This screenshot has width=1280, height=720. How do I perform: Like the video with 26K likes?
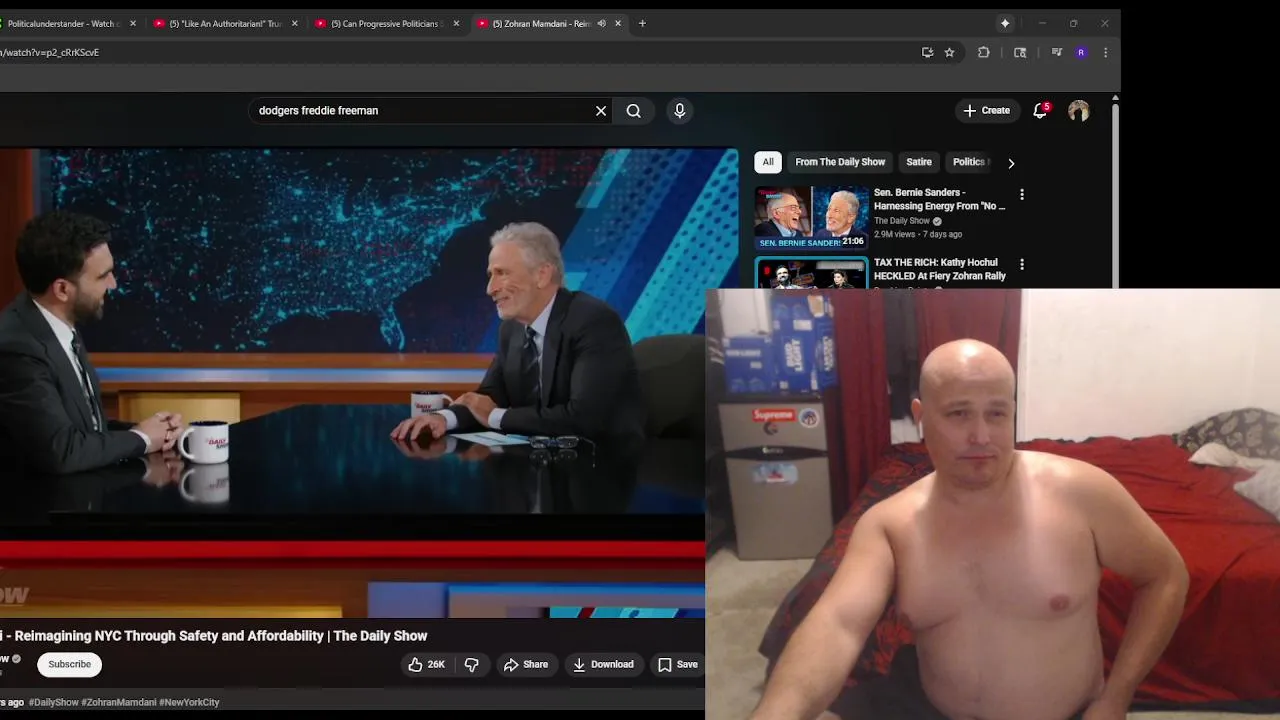[x=426, y=664]
